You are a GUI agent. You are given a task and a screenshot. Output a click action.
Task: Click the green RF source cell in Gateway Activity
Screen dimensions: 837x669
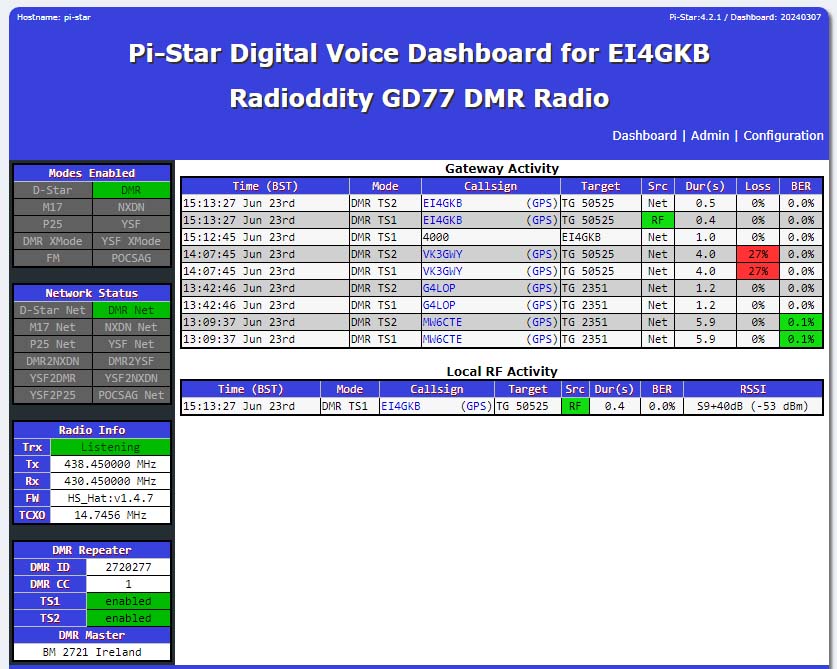658,221
